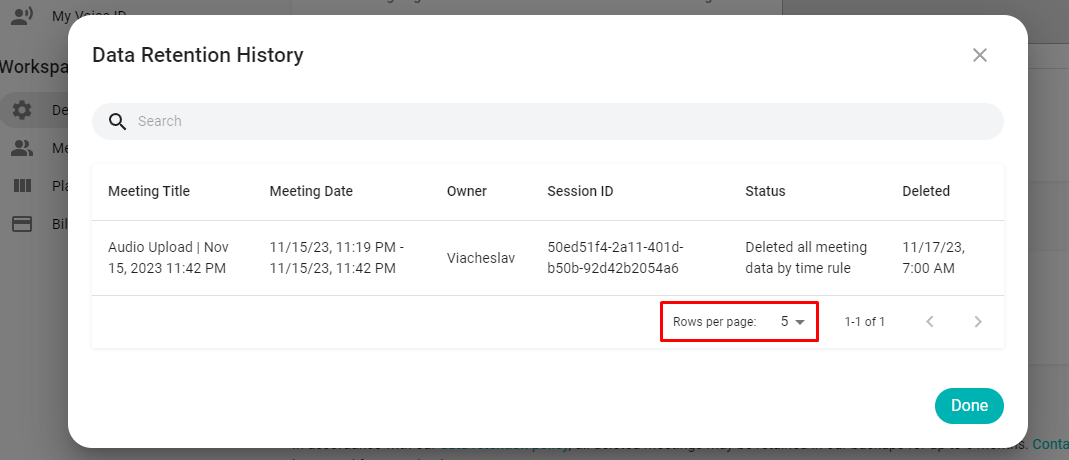Select the members people icon in sidebar

click(22, 148)
